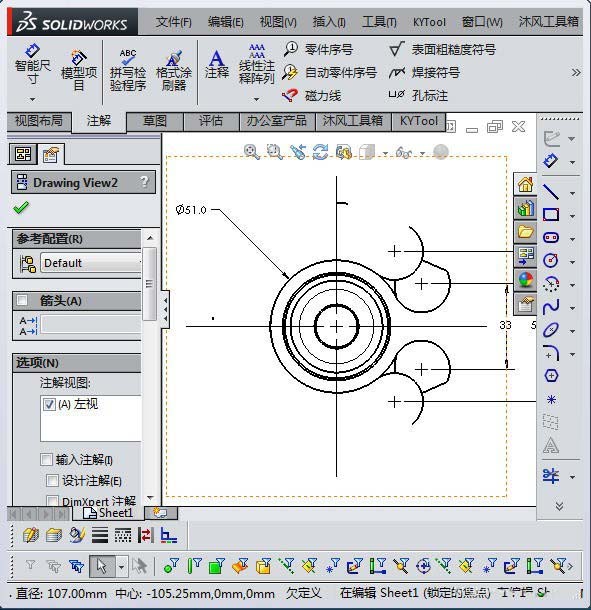Screen dimensions: 591x610
Task: Open the Design Library task pane icon
Action: (x=525, y=208)
